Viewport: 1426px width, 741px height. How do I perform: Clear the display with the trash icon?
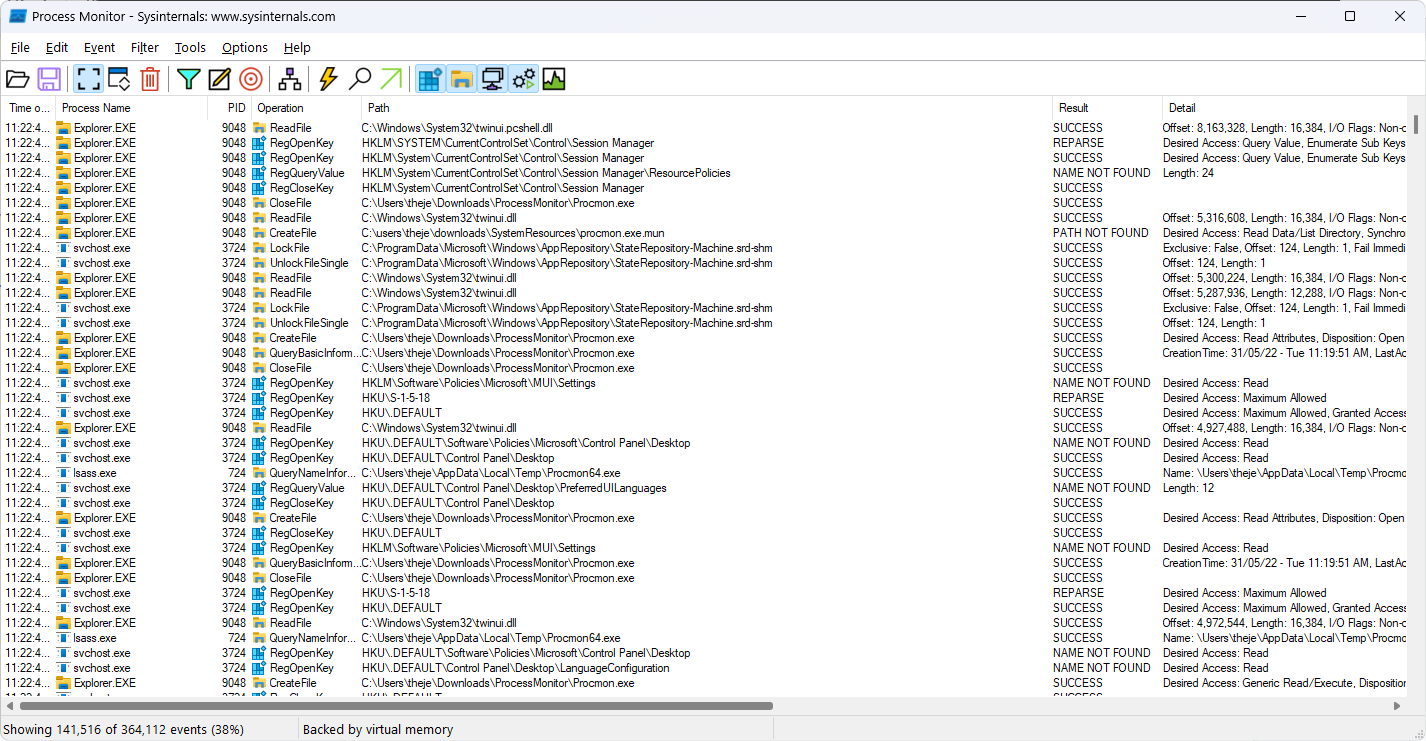coord(150,79)
